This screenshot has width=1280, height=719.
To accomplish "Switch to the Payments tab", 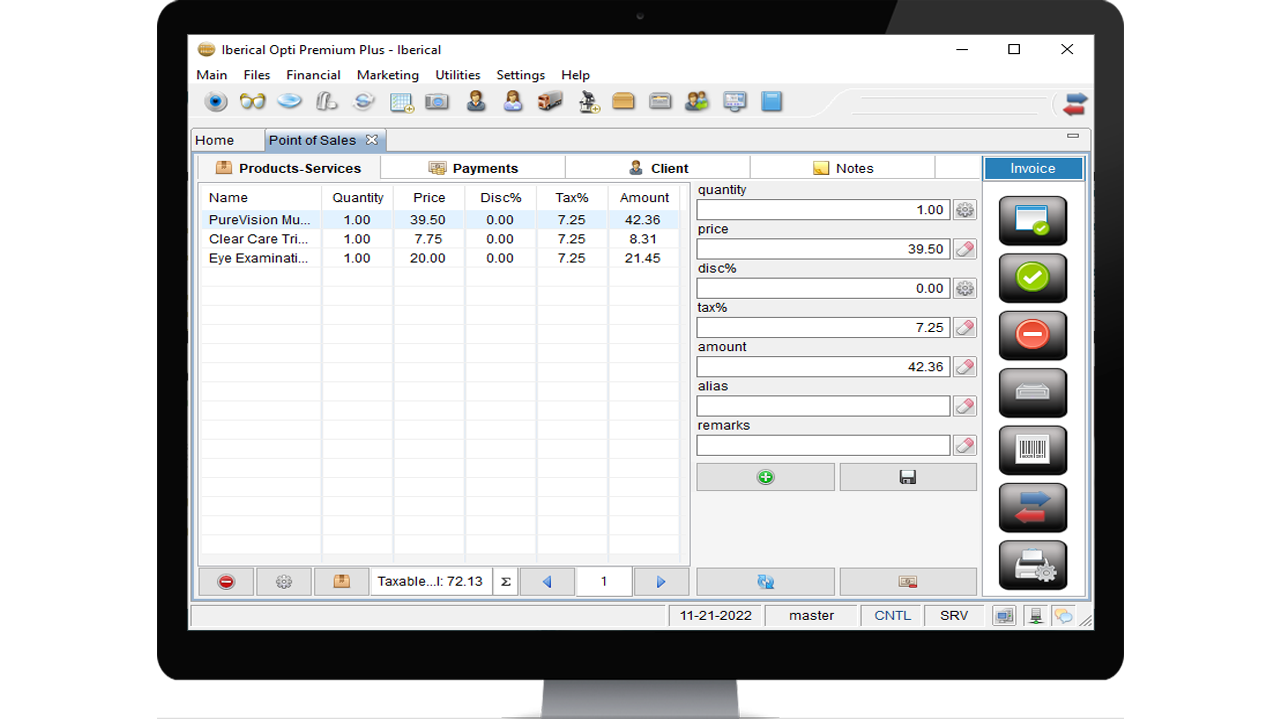I will 473,168.
